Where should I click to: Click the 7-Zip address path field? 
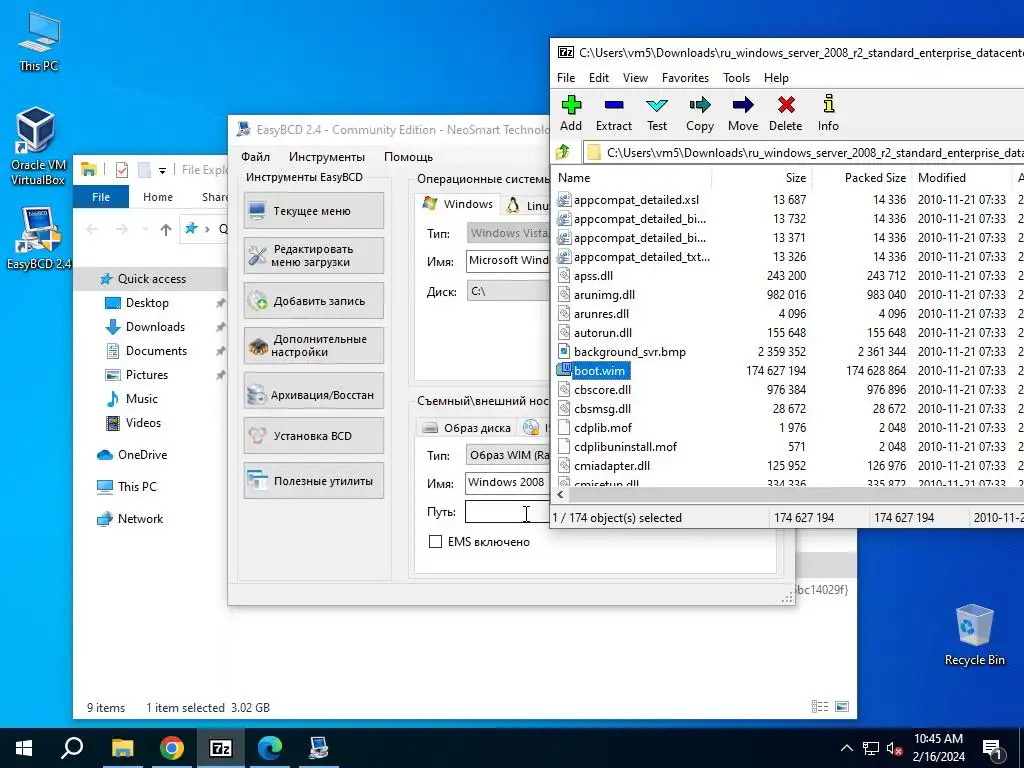click(x=803, y=153)
